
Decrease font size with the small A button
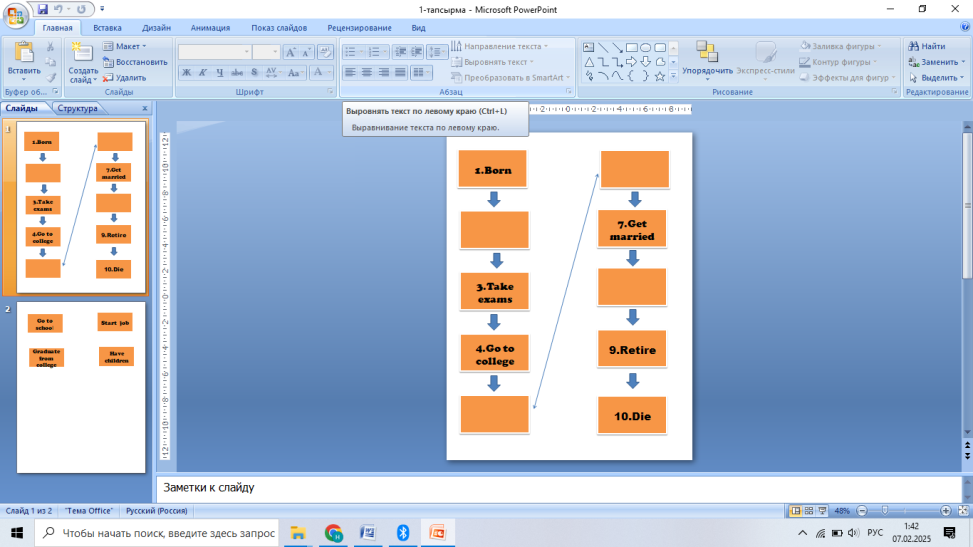point(307,53)
